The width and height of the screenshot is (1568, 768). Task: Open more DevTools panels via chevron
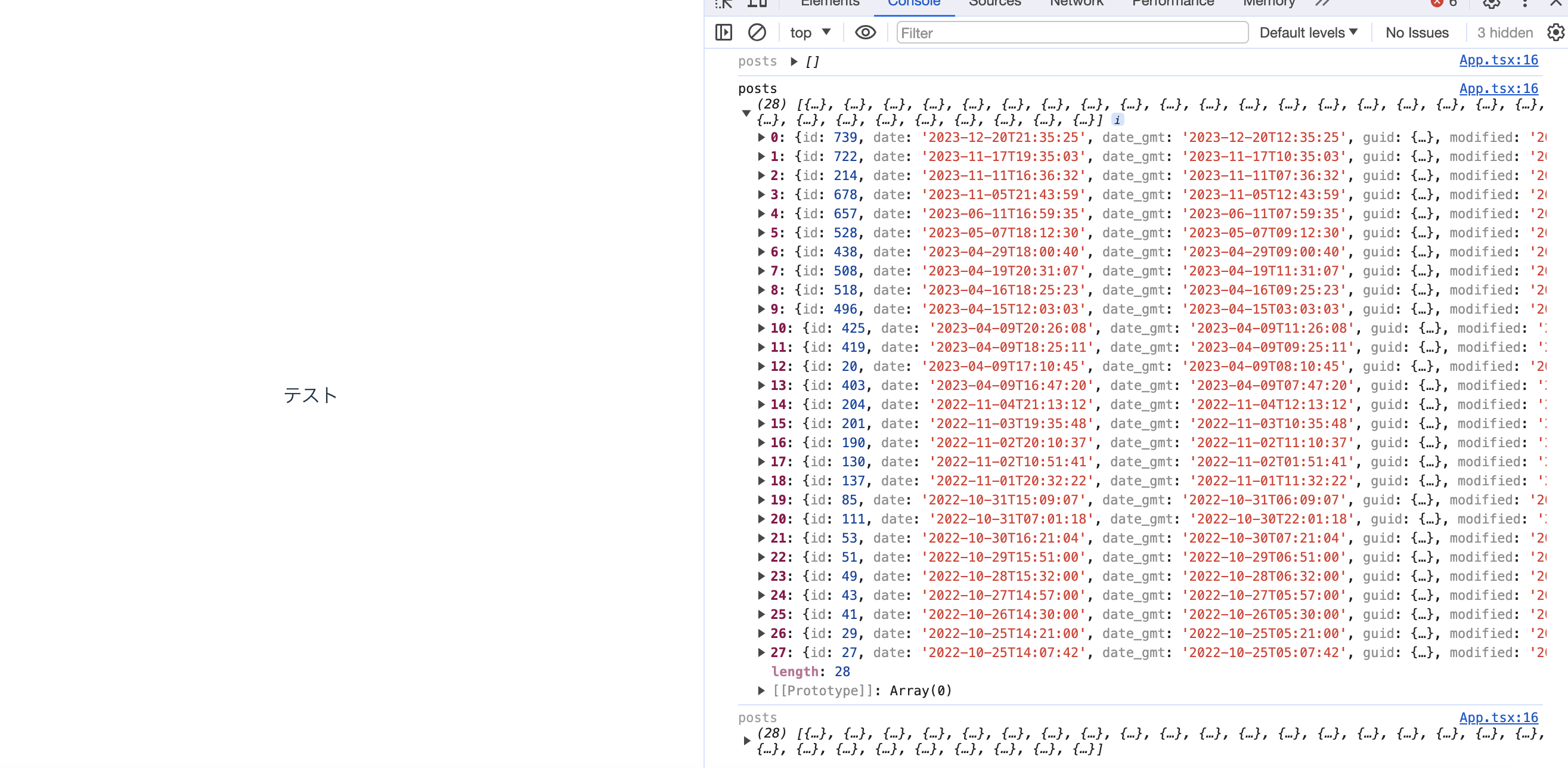click(1322, 4)
